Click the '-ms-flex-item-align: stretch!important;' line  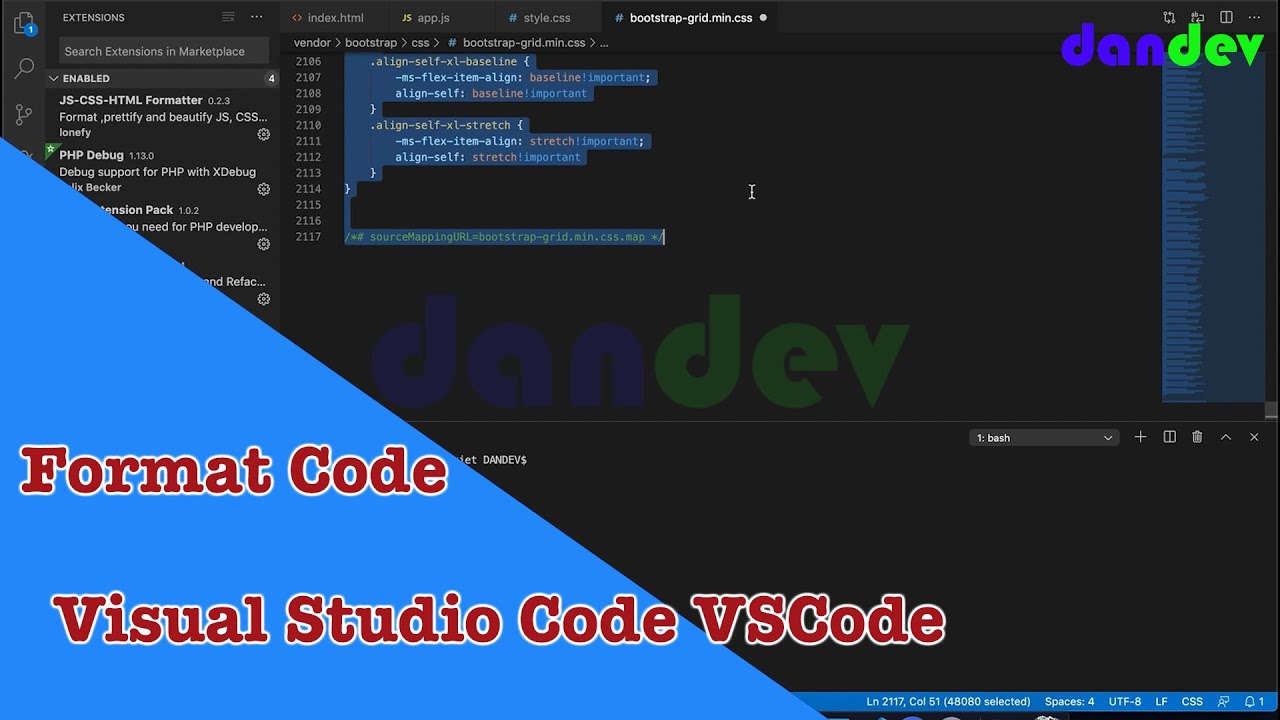point(520,141)
